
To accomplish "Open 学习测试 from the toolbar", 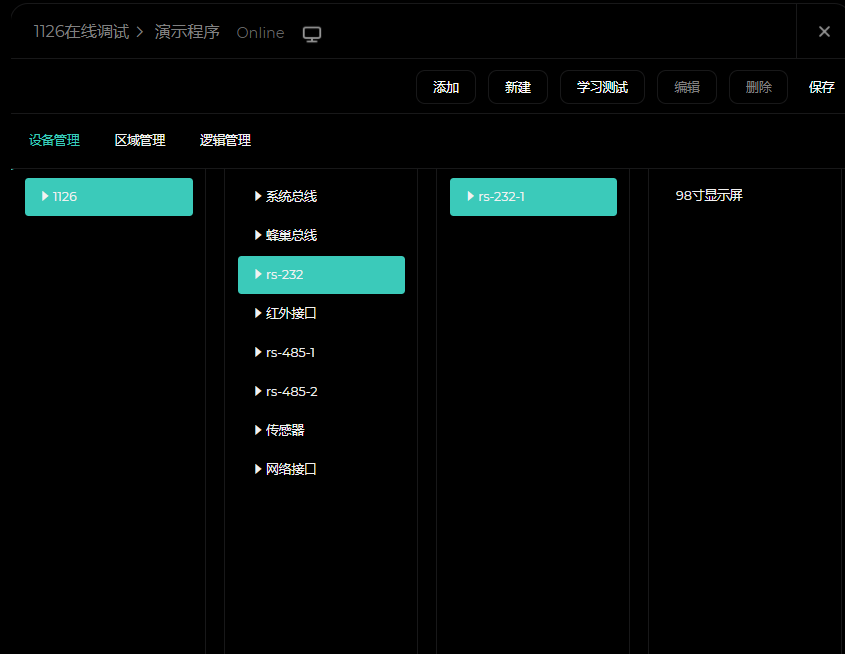I will tap(602, 87).
